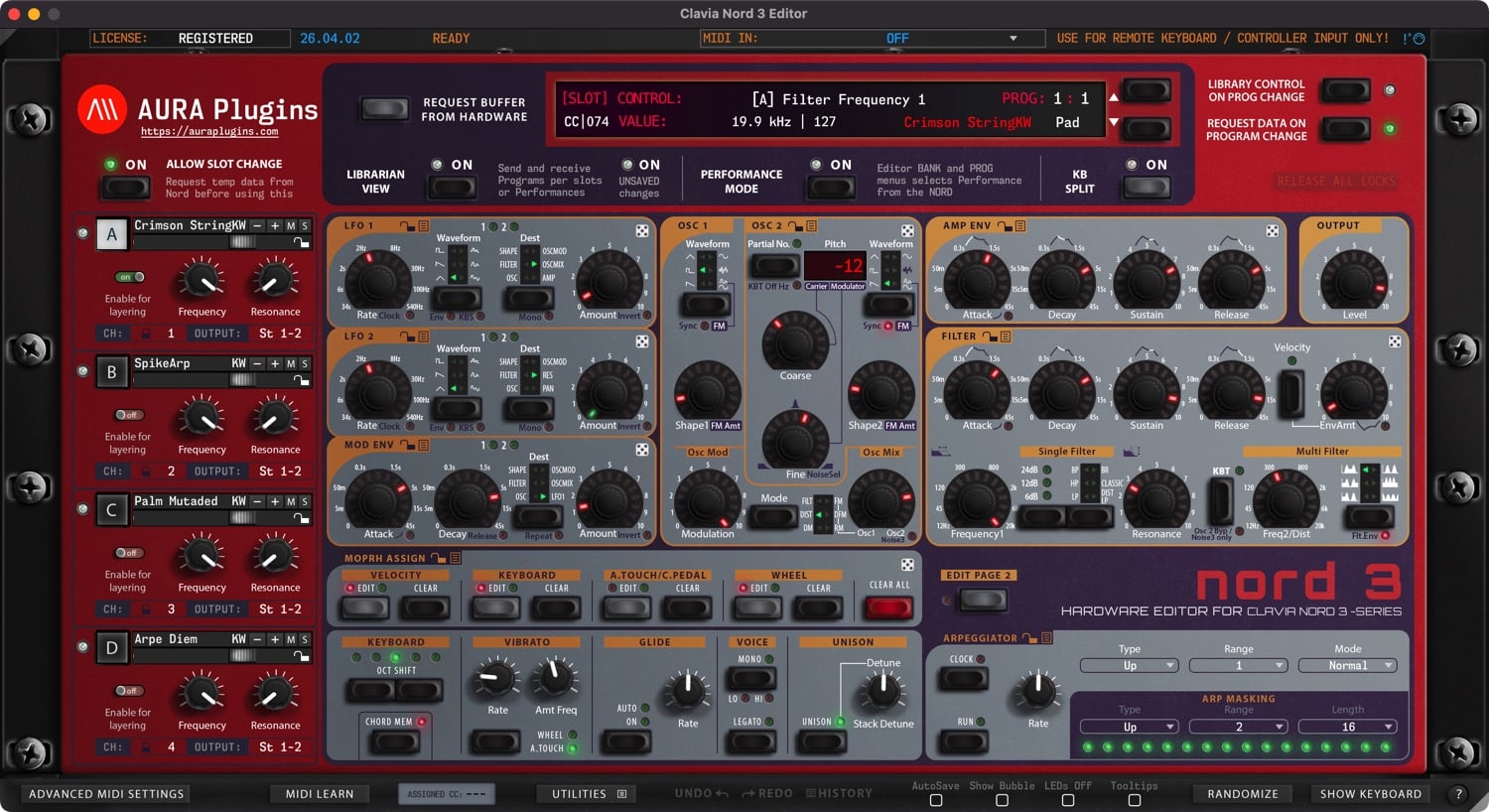Open the MIDI IN device dropdown
The image size is (1489, 812).
click(1013, 39)
